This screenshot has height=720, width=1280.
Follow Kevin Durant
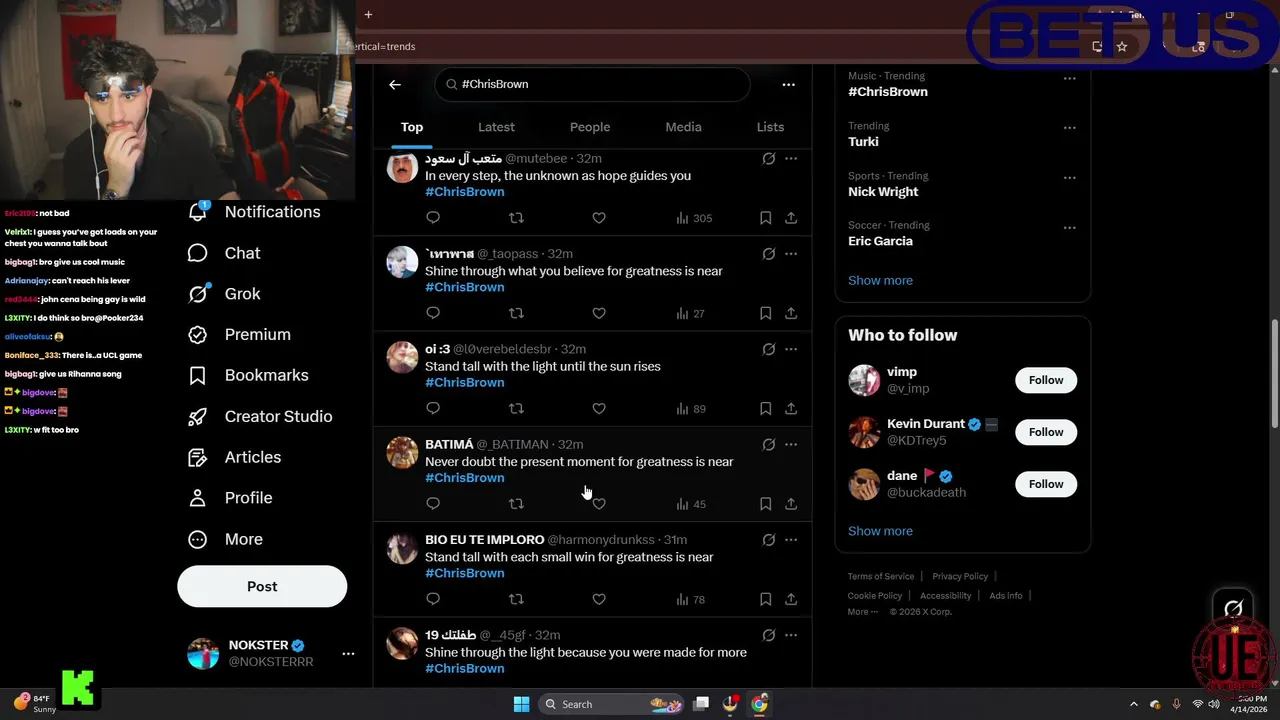(1046, 432)
